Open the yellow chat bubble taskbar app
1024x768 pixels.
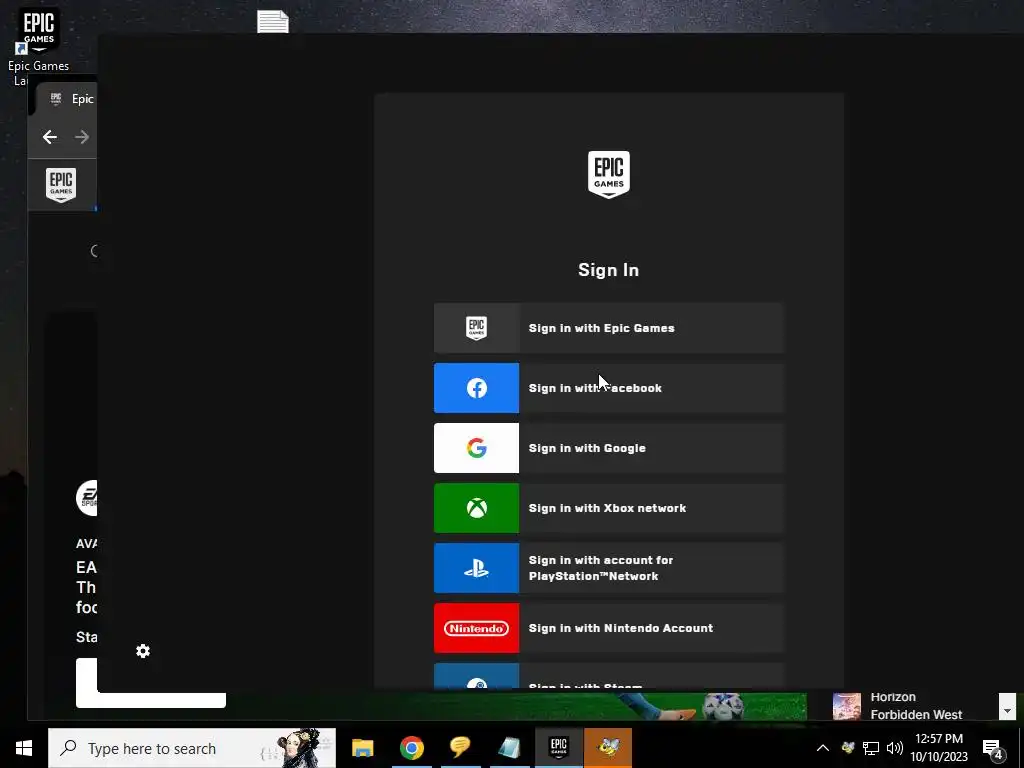point(460,748)
